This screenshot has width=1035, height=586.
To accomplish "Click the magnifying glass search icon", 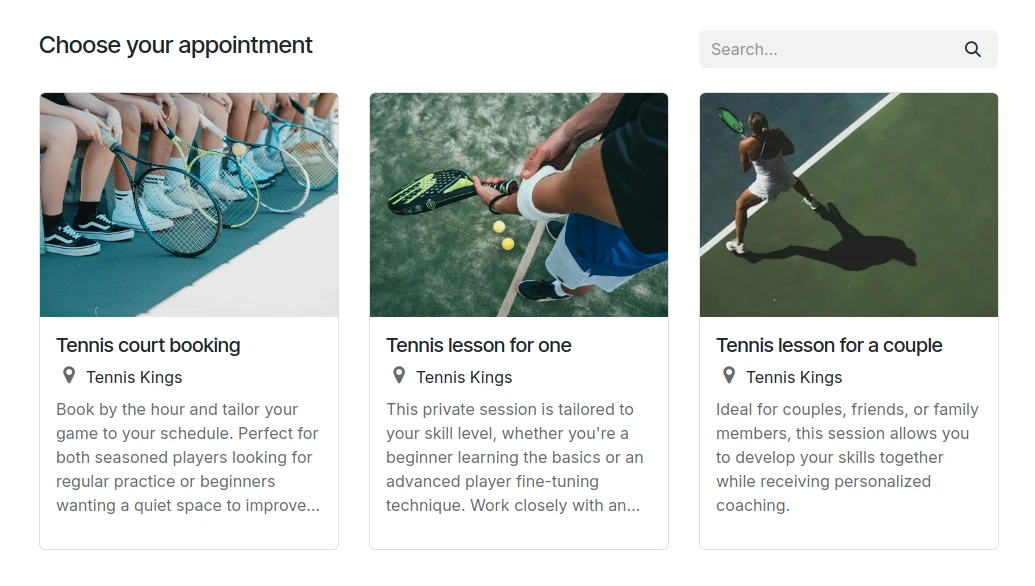I will coord(972,50).
